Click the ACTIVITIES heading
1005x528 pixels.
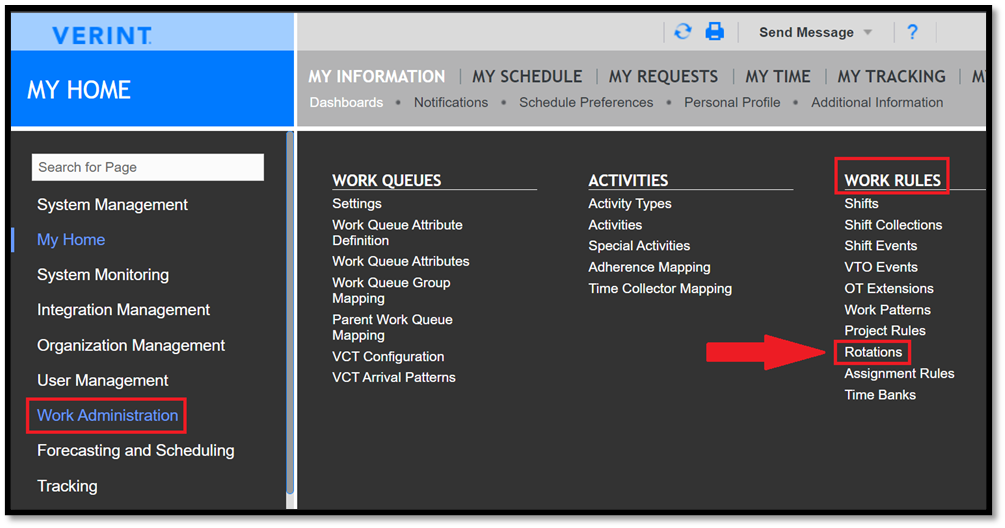628,181
